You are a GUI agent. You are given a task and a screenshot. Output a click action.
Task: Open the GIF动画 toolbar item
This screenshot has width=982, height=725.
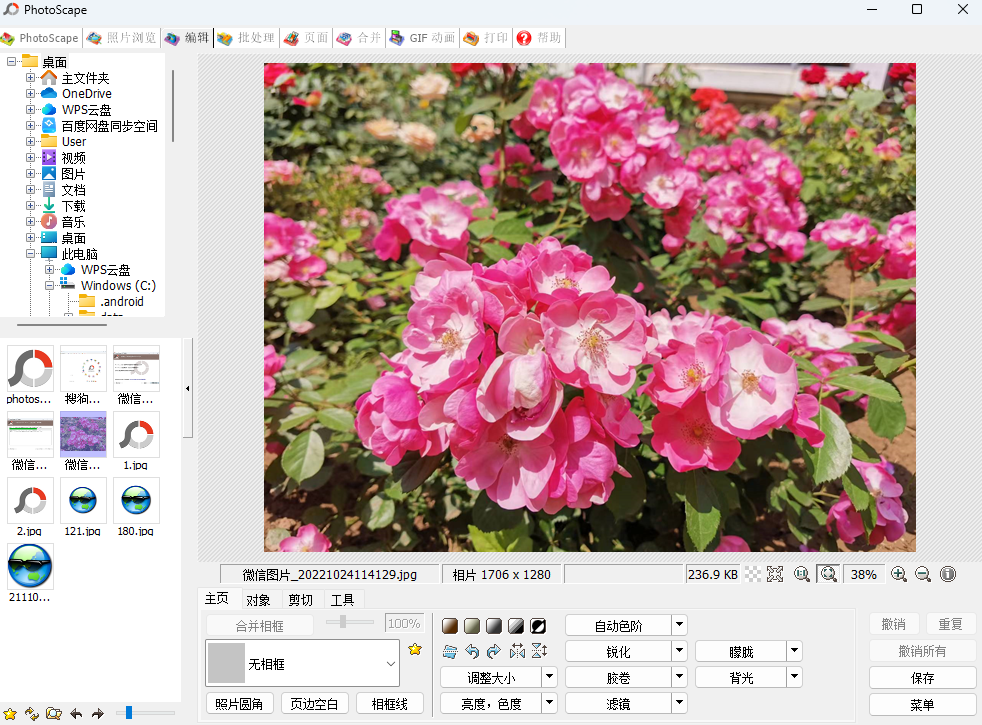click(422, 38)
